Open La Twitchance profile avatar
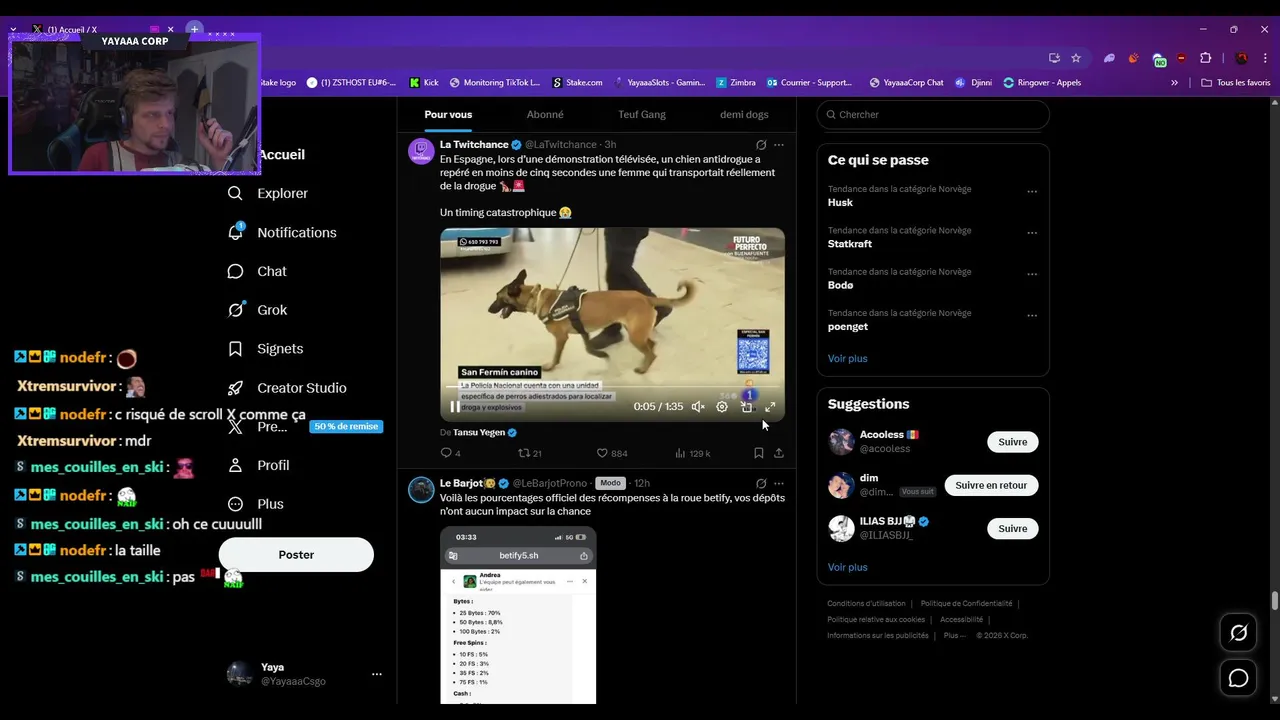This screenshot has width=1280, height=720. tap(421, 151)
